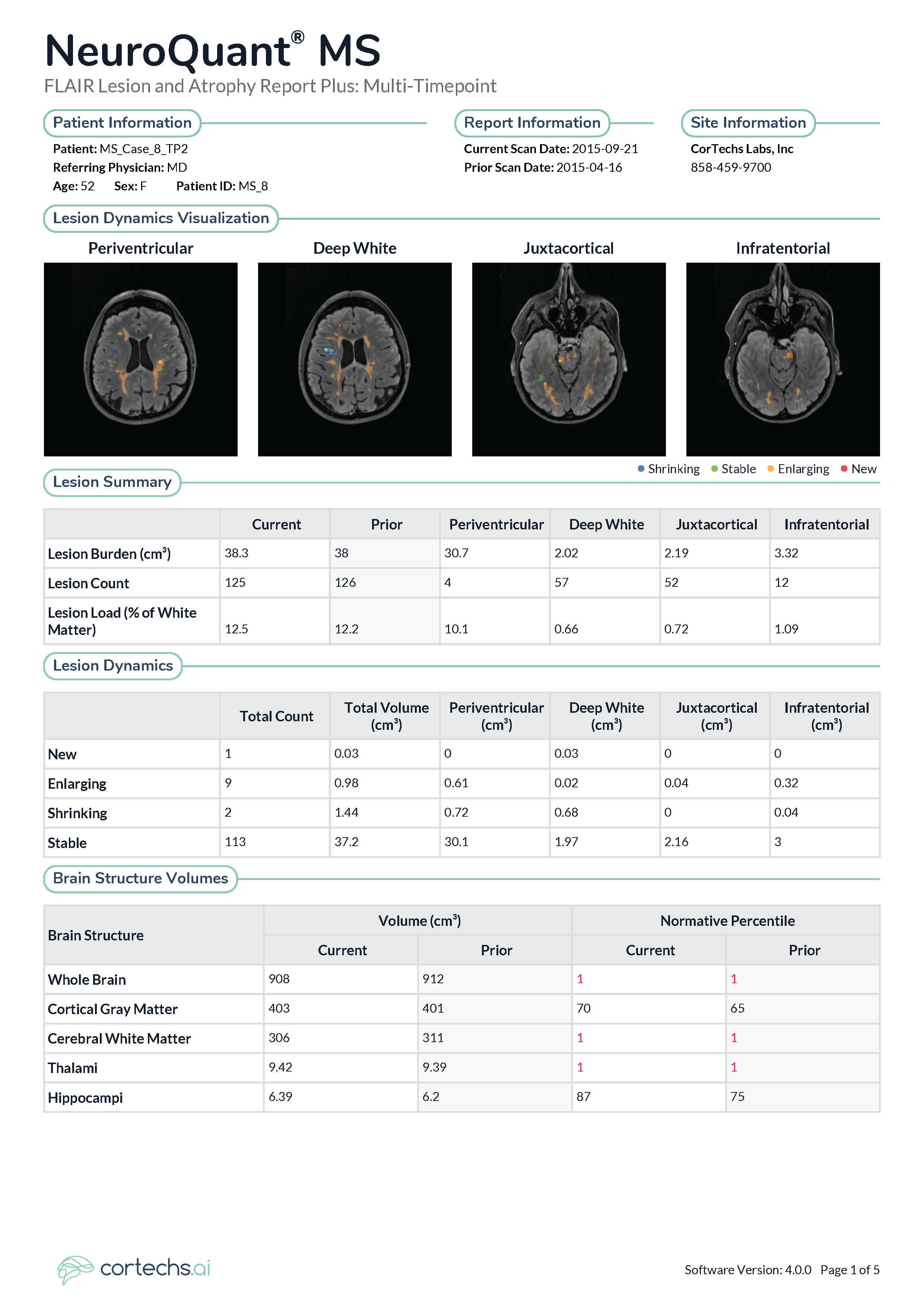Click Hippocampi prior percentile 75
This screenshot has height=1307, width=924.
click(737, 1098)
